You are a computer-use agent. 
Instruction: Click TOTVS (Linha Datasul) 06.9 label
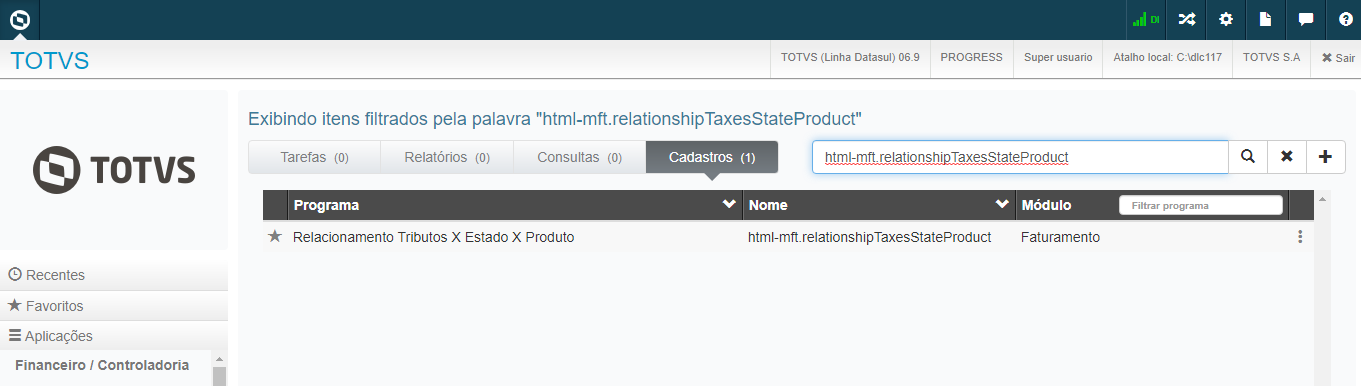point(850,58)
